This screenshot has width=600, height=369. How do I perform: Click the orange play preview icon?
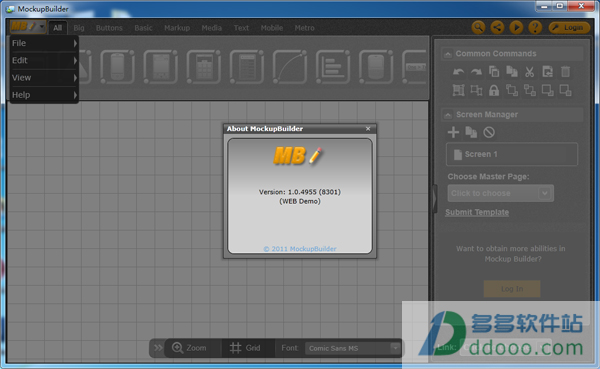(516, 27)
